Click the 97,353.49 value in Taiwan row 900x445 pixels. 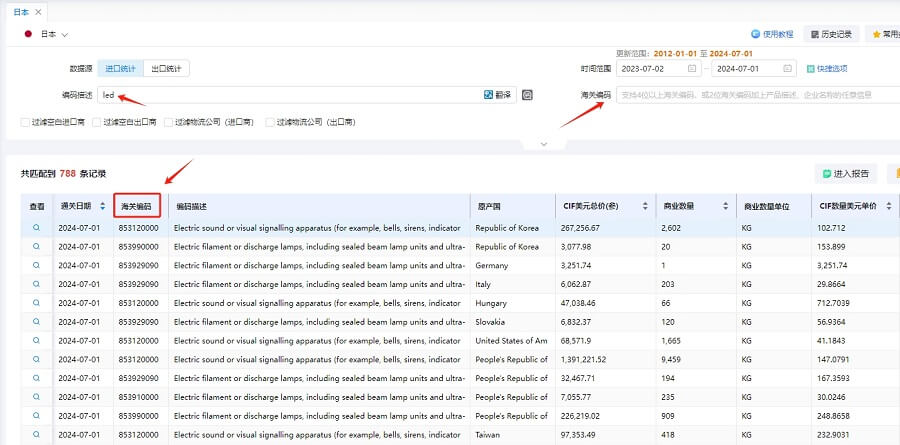coord(580,435)
